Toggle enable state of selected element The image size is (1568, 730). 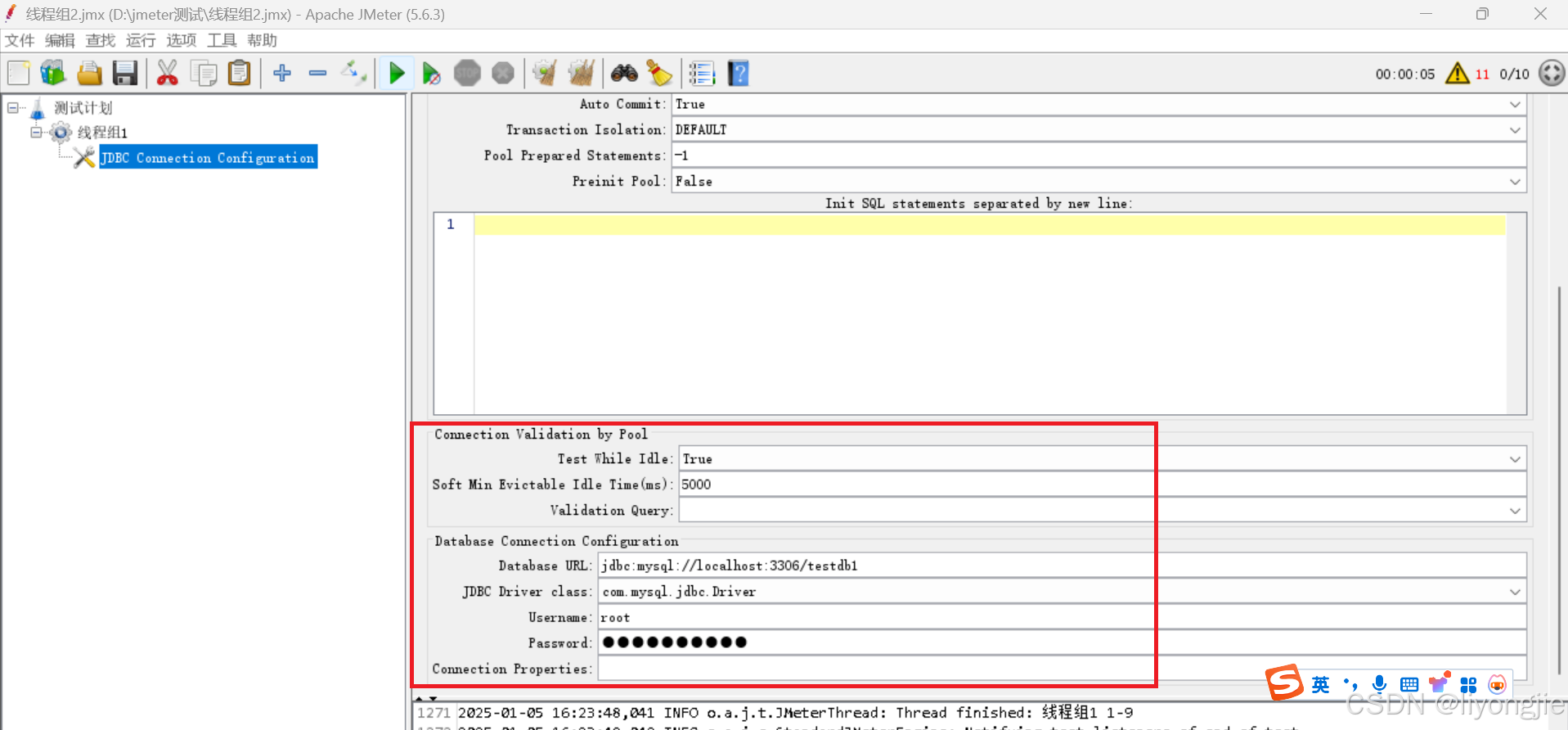tap(353, 74)
